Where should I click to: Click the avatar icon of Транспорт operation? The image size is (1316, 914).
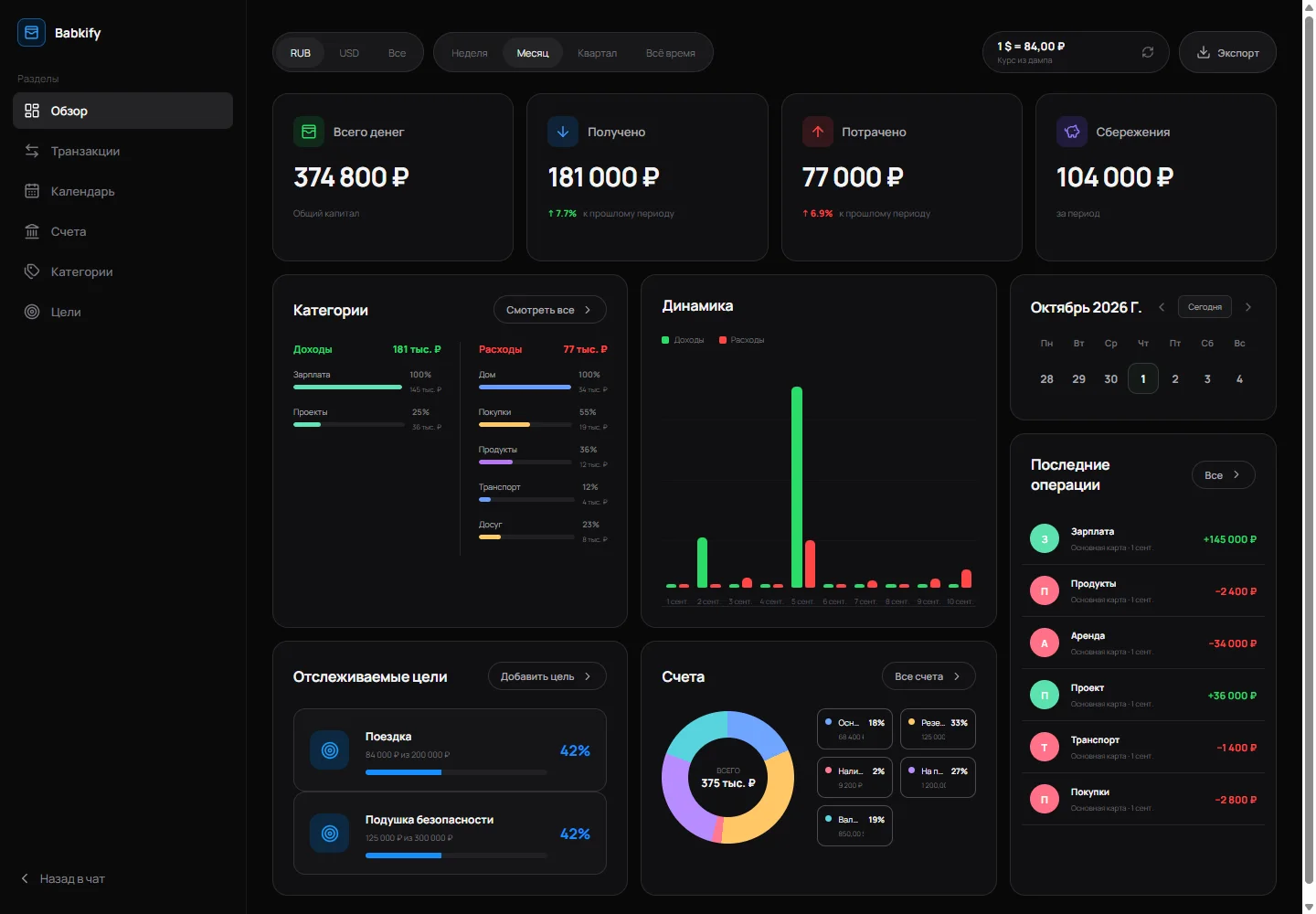(1045, 748)
